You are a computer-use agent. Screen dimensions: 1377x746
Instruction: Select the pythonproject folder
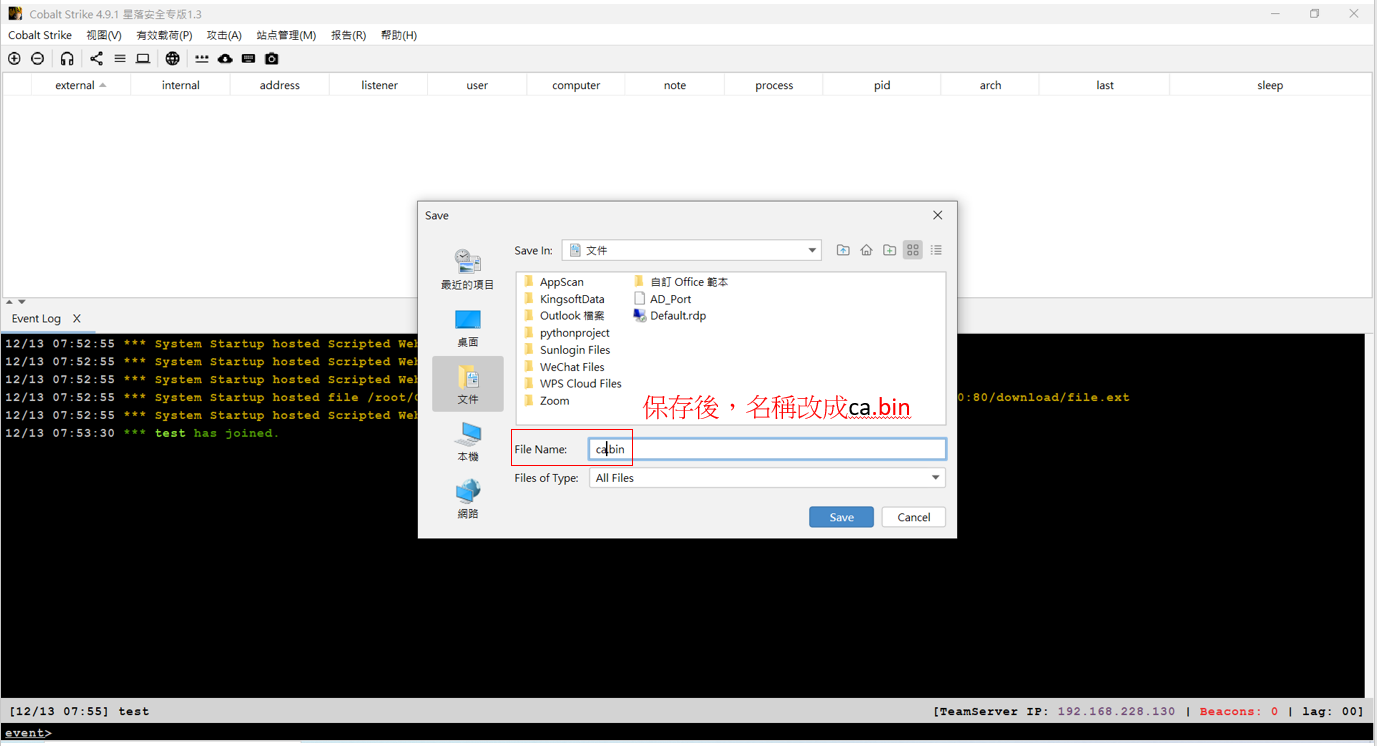(566, 333)
